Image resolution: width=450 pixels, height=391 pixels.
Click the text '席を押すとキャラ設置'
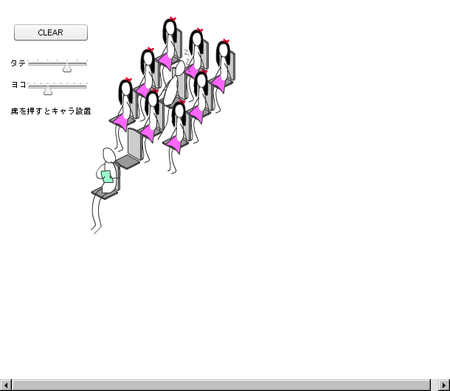pyautogui.click(x=51, y=111)
